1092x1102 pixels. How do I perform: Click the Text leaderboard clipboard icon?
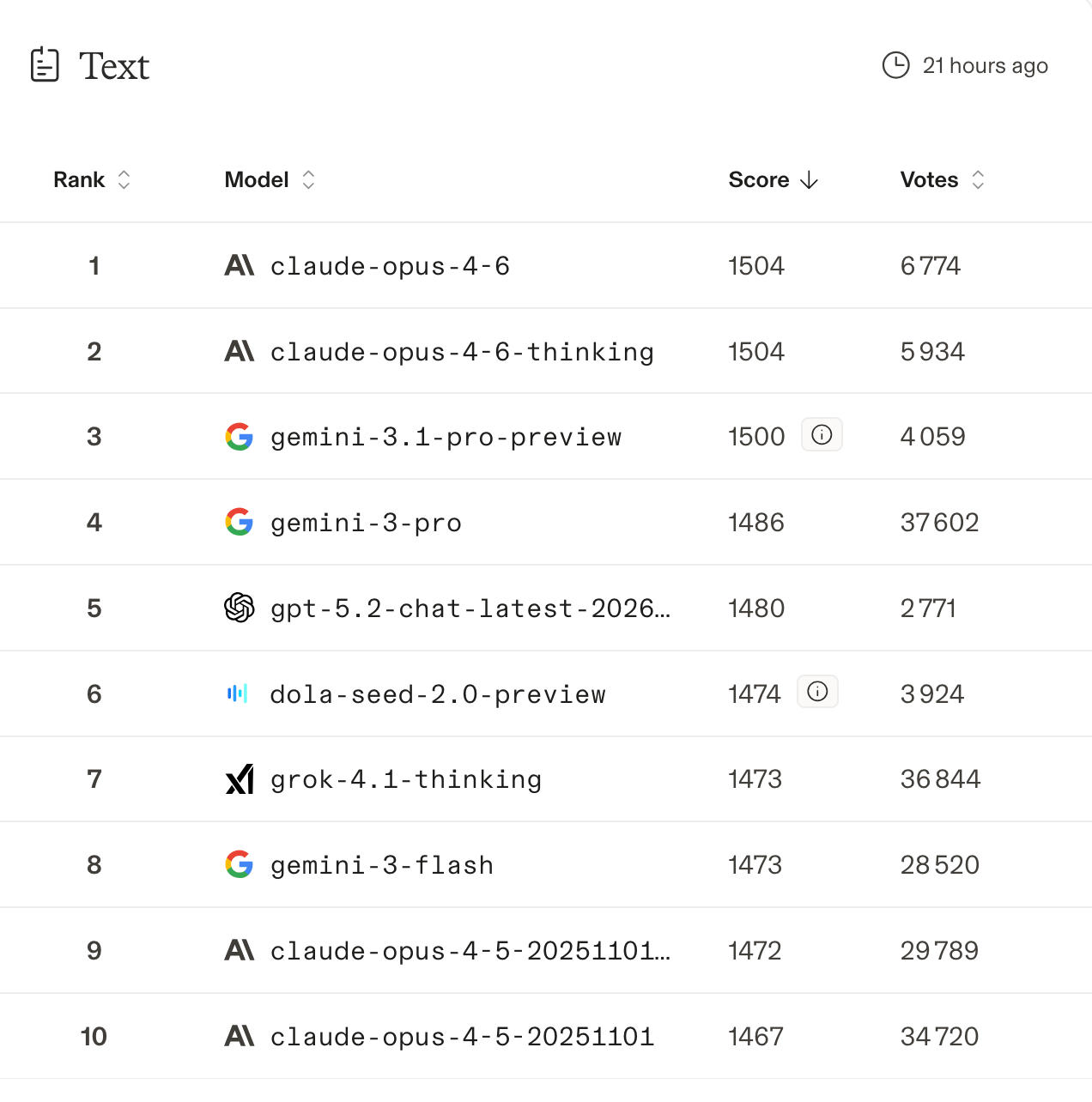coord(45,65)
